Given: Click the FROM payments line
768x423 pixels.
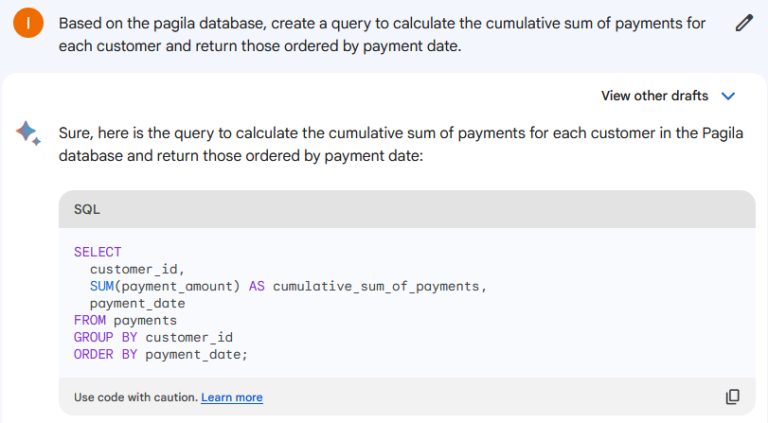Looking at the screenshot, I should point(125,320).
